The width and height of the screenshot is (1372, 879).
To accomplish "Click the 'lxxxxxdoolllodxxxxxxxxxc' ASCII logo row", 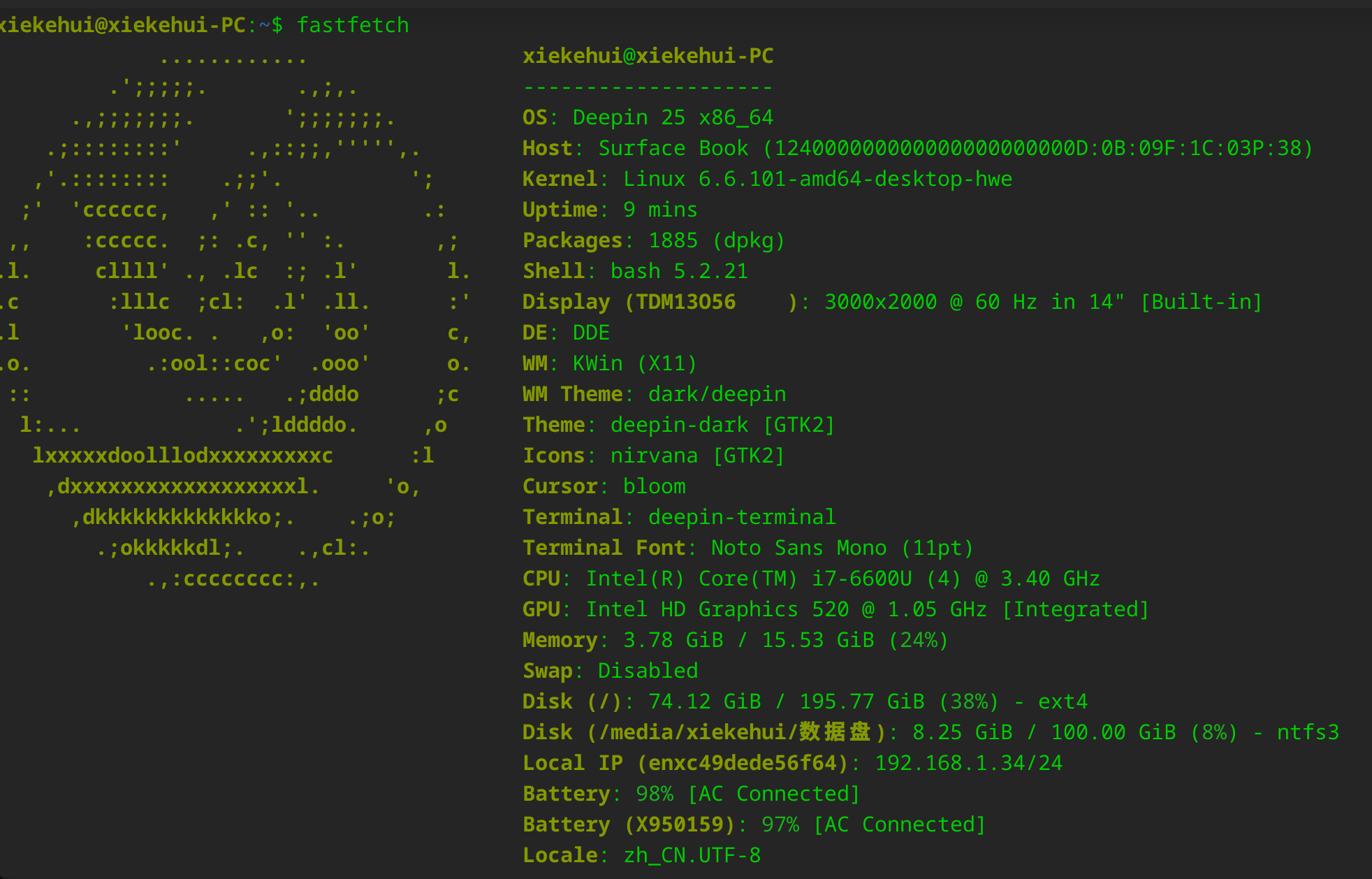I will (x=183, y=456).
